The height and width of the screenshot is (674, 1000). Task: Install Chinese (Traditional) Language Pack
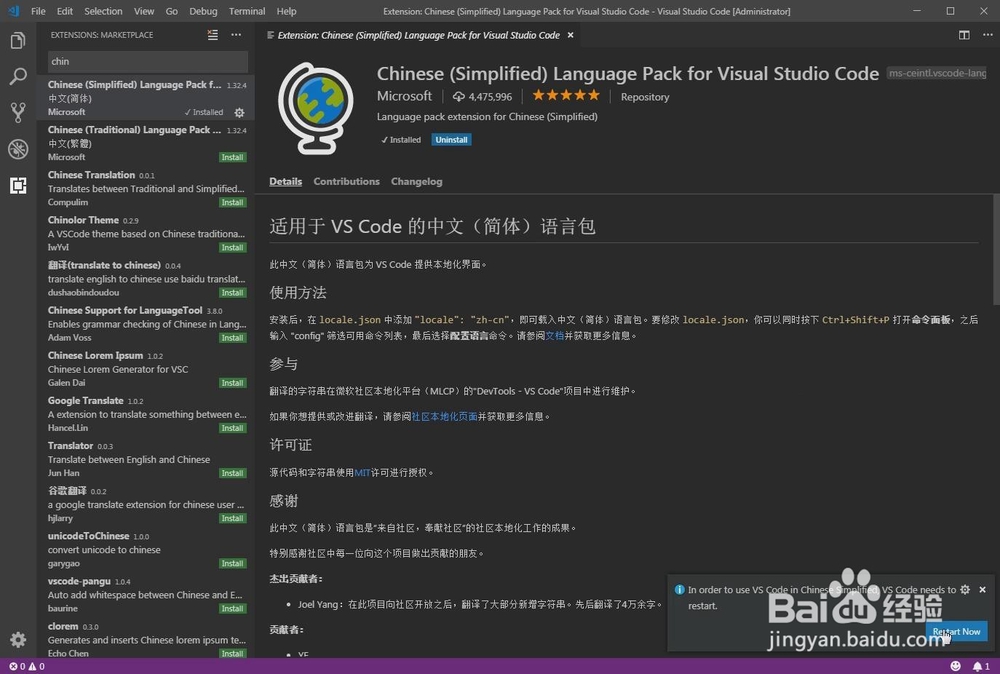click(232, 157)
